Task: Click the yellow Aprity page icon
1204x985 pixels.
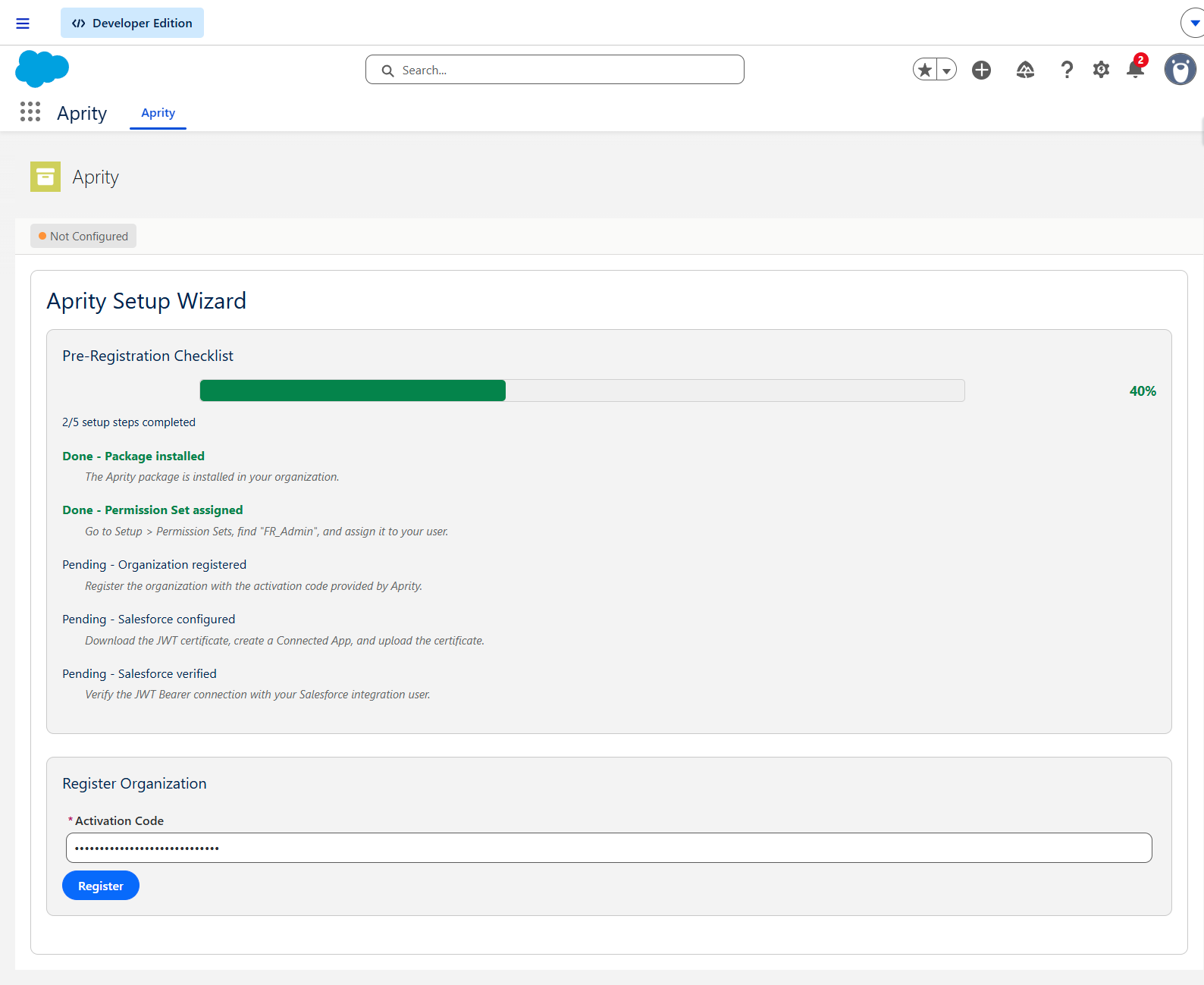Action: [45, 177]
